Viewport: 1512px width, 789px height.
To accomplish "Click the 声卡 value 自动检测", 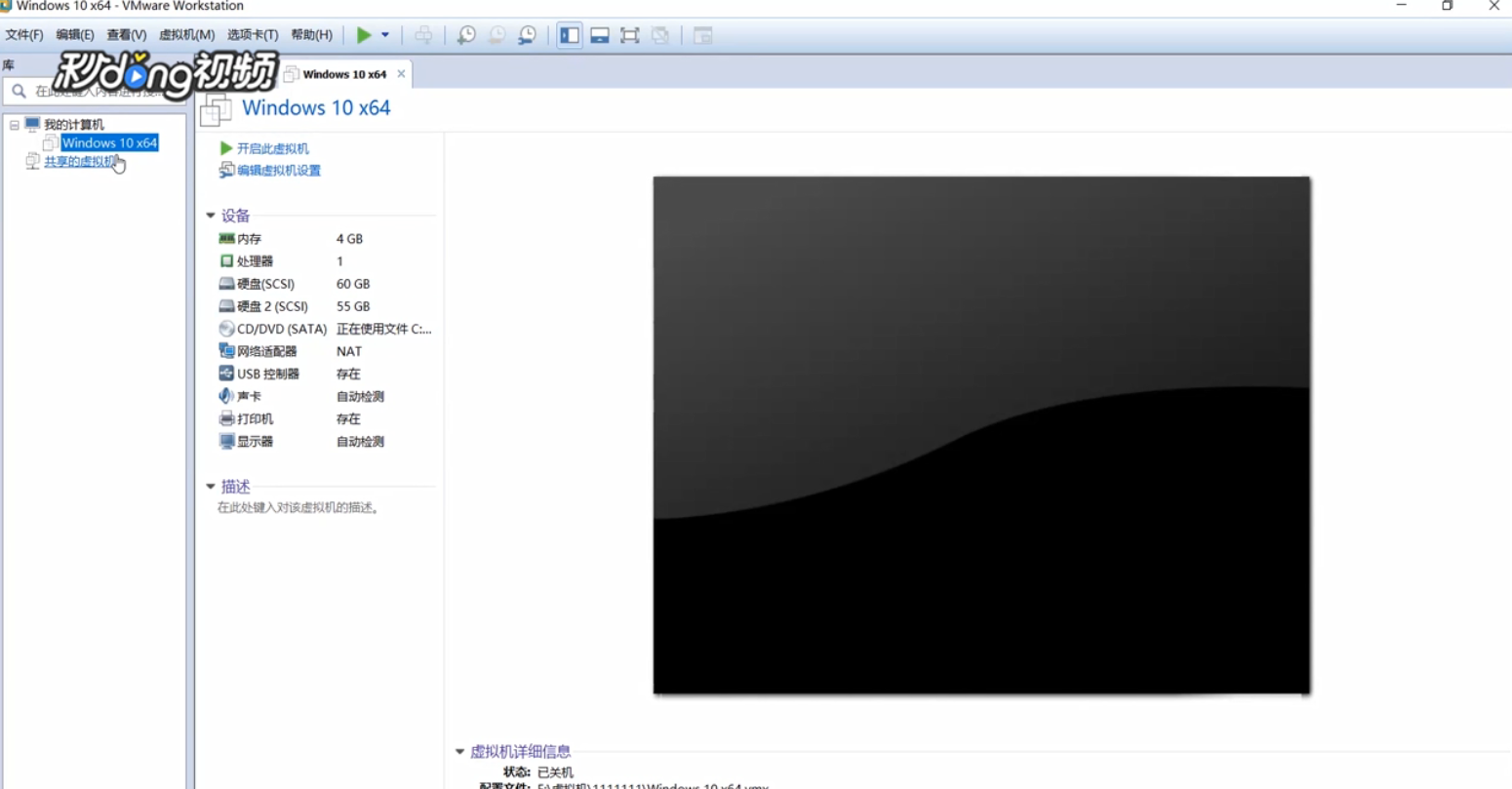I will click(360, 396).
